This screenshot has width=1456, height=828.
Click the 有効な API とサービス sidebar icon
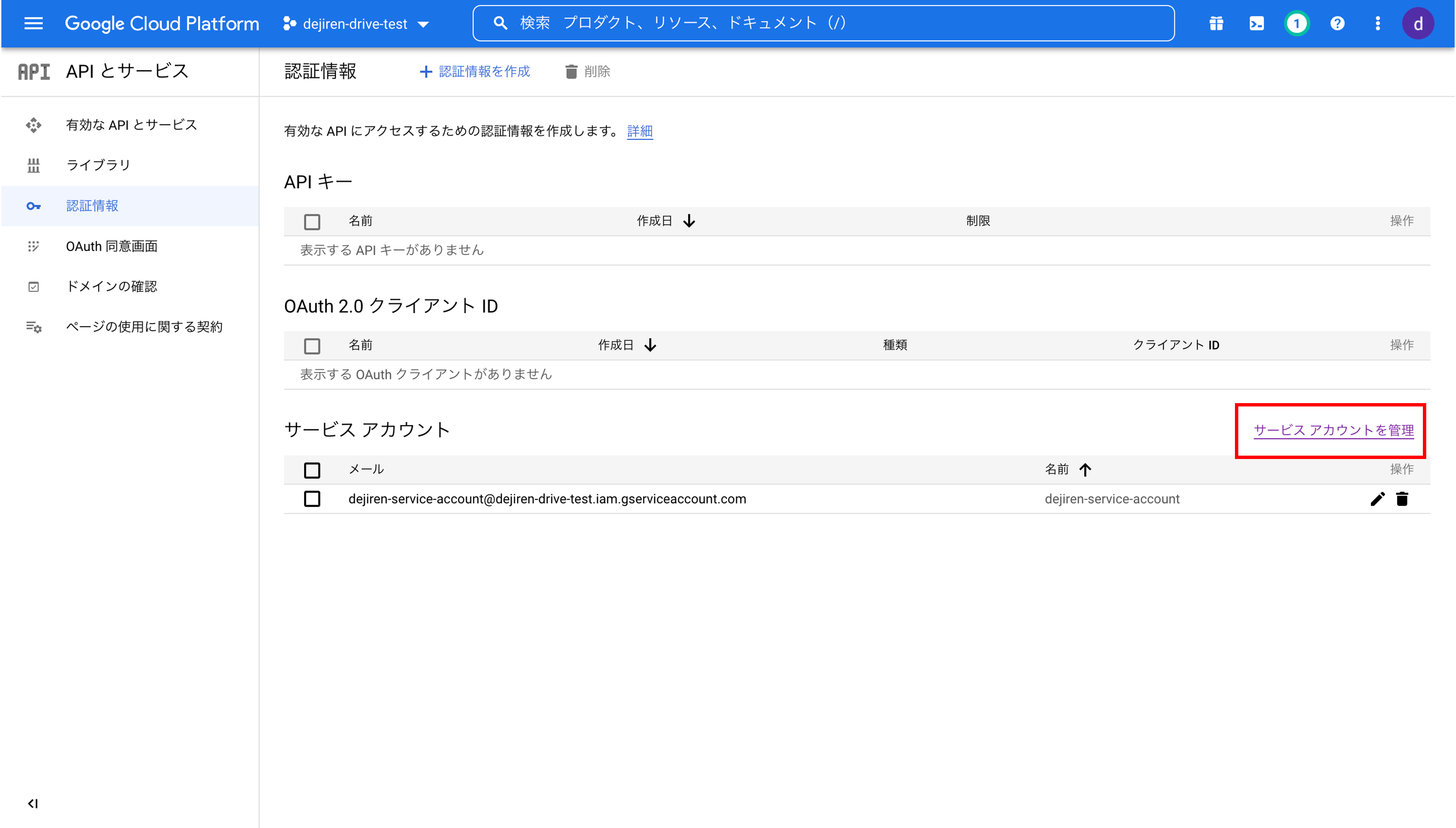(33, 124)
